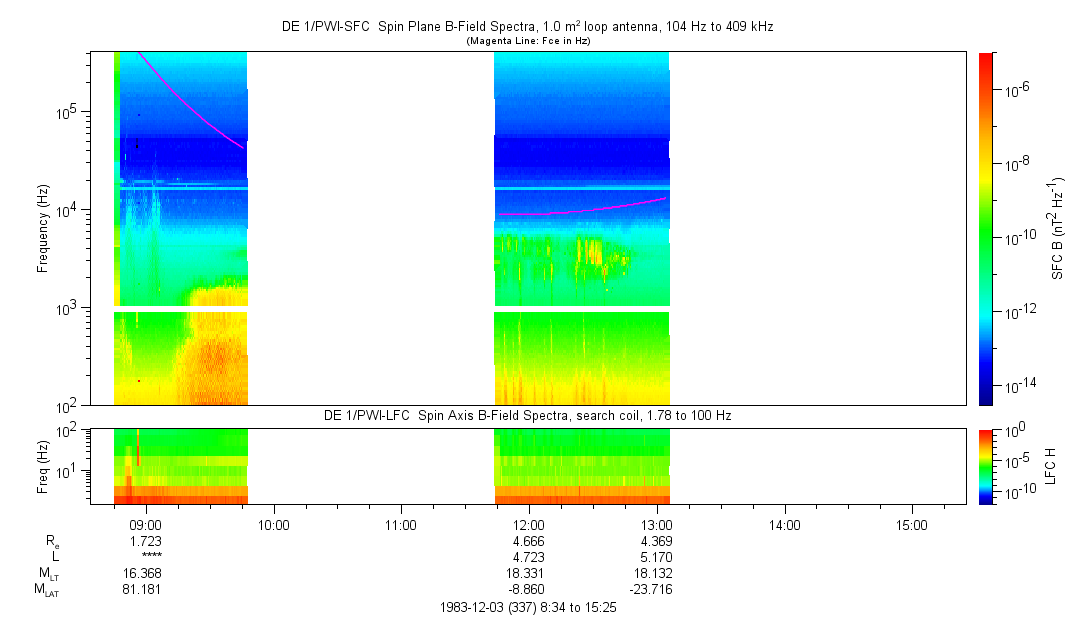1083x620 pixels.
Task: Click the 09:00 time axis tick label
Action: pyautogui.click(x=146, y=524)
